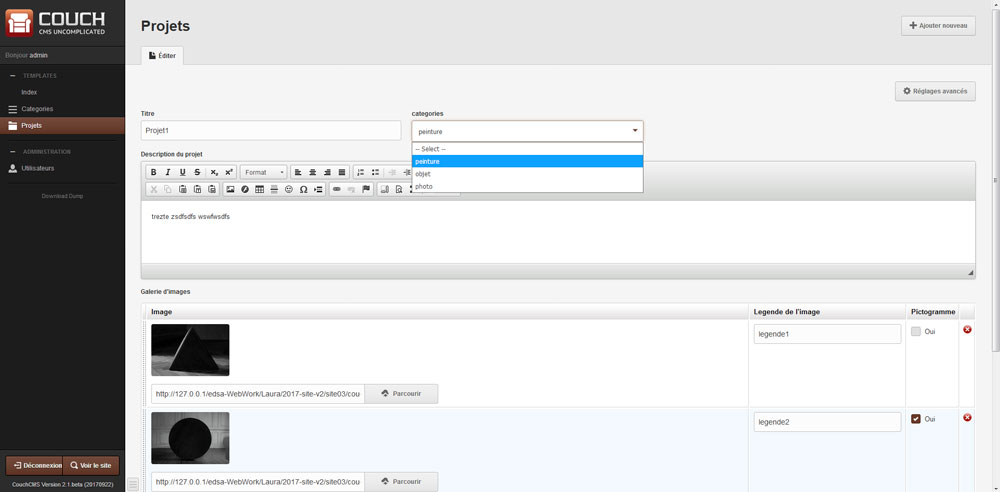This screenshot has width=1000, height=492.
Task: Align text right in the editor
Action: (327, 172)
